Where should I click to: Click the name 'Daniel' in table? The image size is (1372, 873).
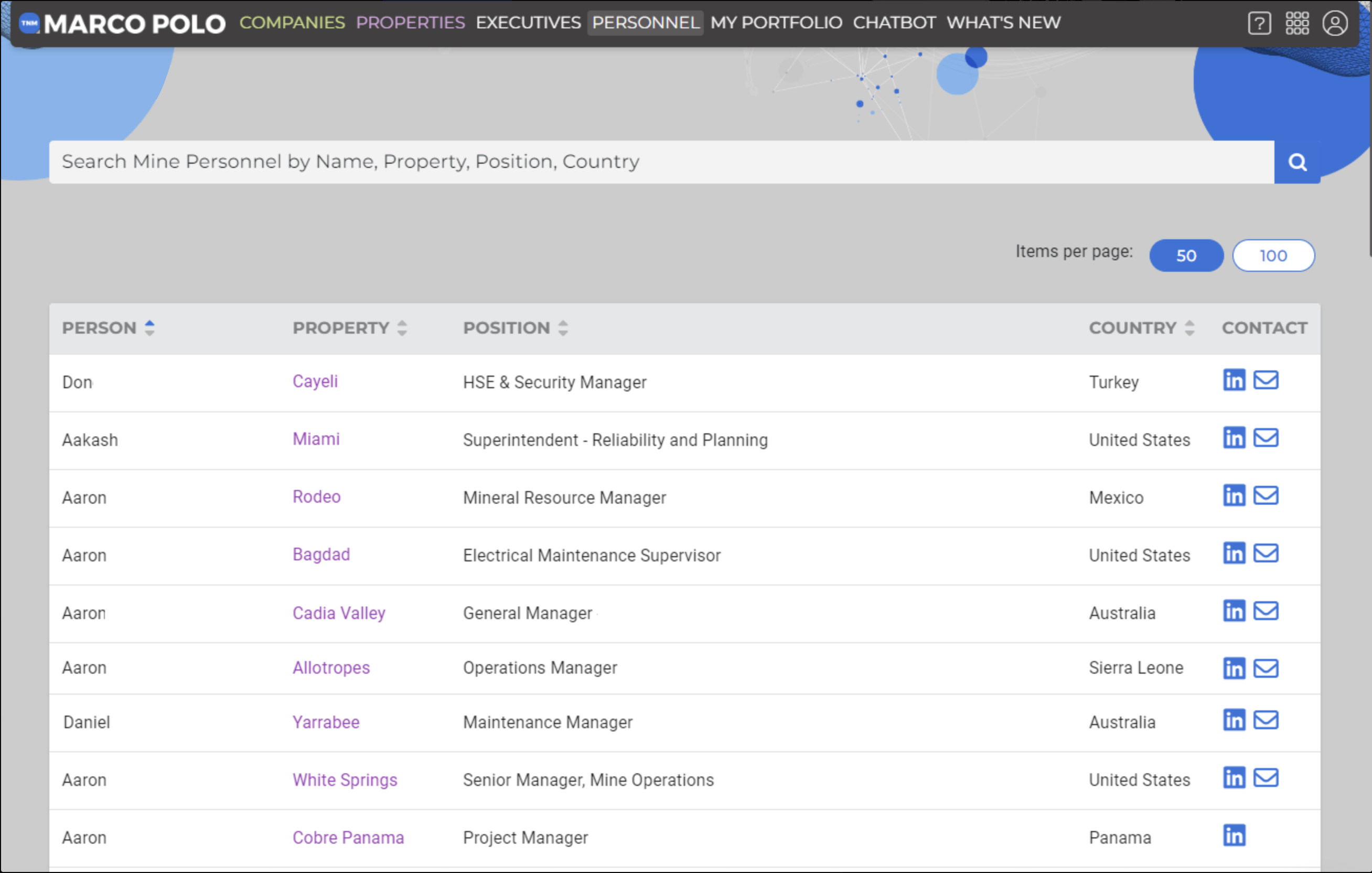[x=87, y=722]
